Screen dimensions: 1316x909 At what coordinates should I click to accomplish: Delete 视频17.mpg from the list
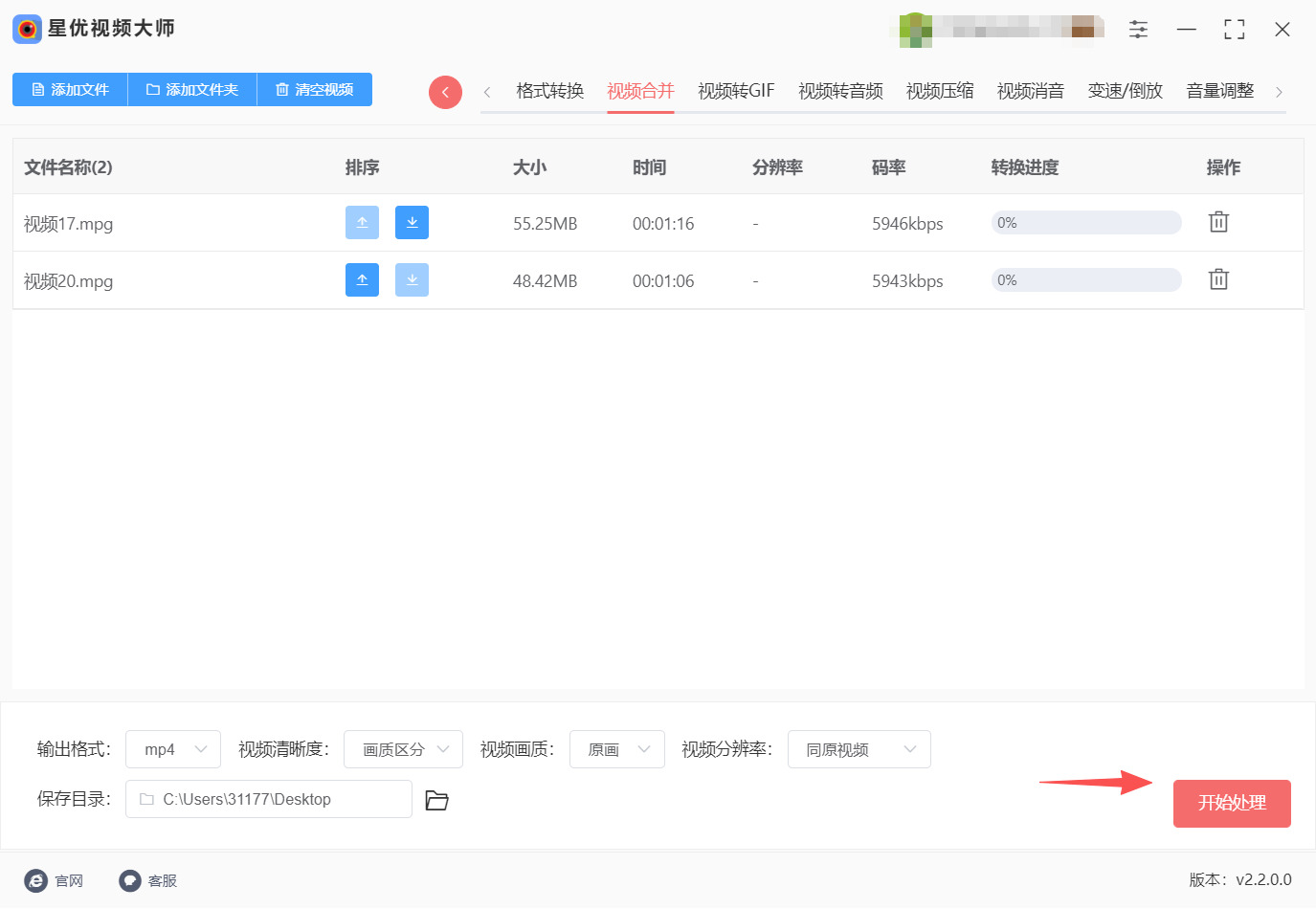tap(1218, 222)
